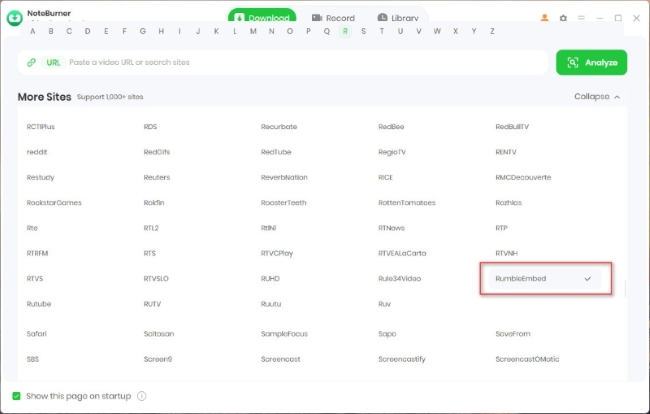This screenshot has width=650, height=414.
Task: Open the RoosterTeeth site
Action: click(x=284, y=203)
